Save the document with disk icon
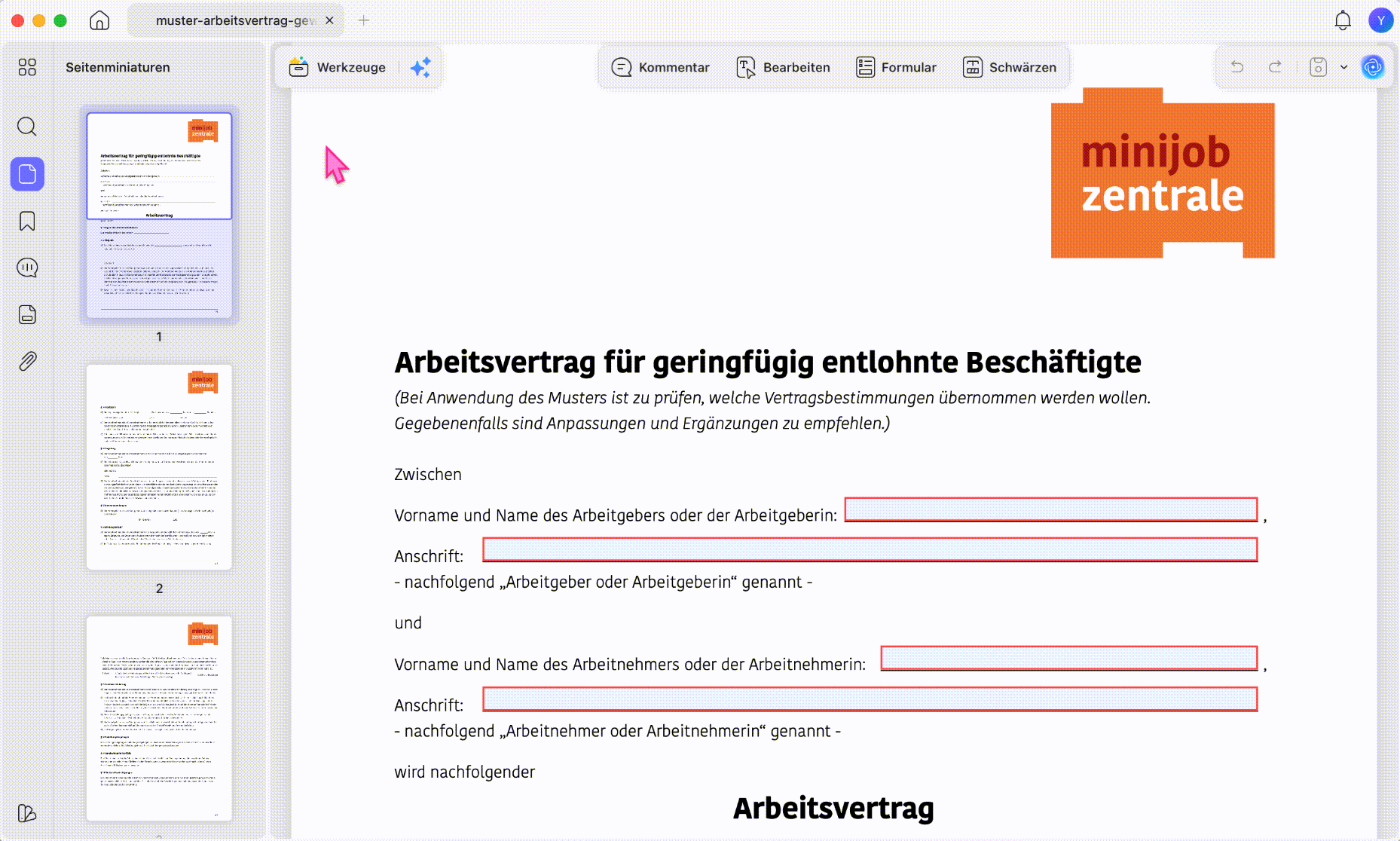This screenshot has width=1400, height=841. 1318,67
